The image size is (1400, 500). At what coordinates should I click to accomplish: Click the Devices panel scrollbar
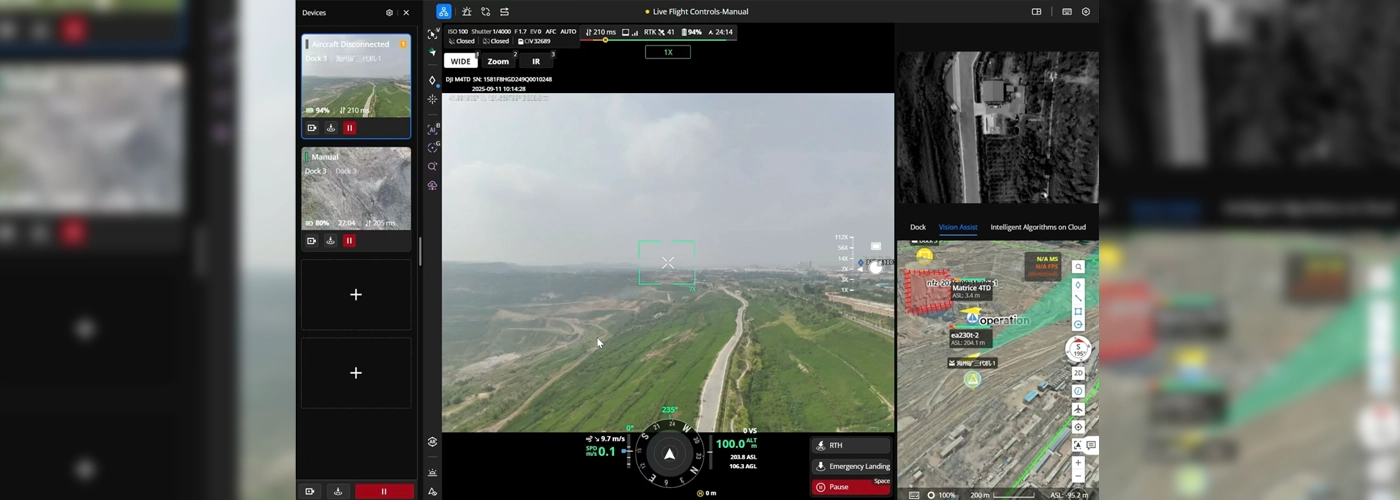point(420,251)
